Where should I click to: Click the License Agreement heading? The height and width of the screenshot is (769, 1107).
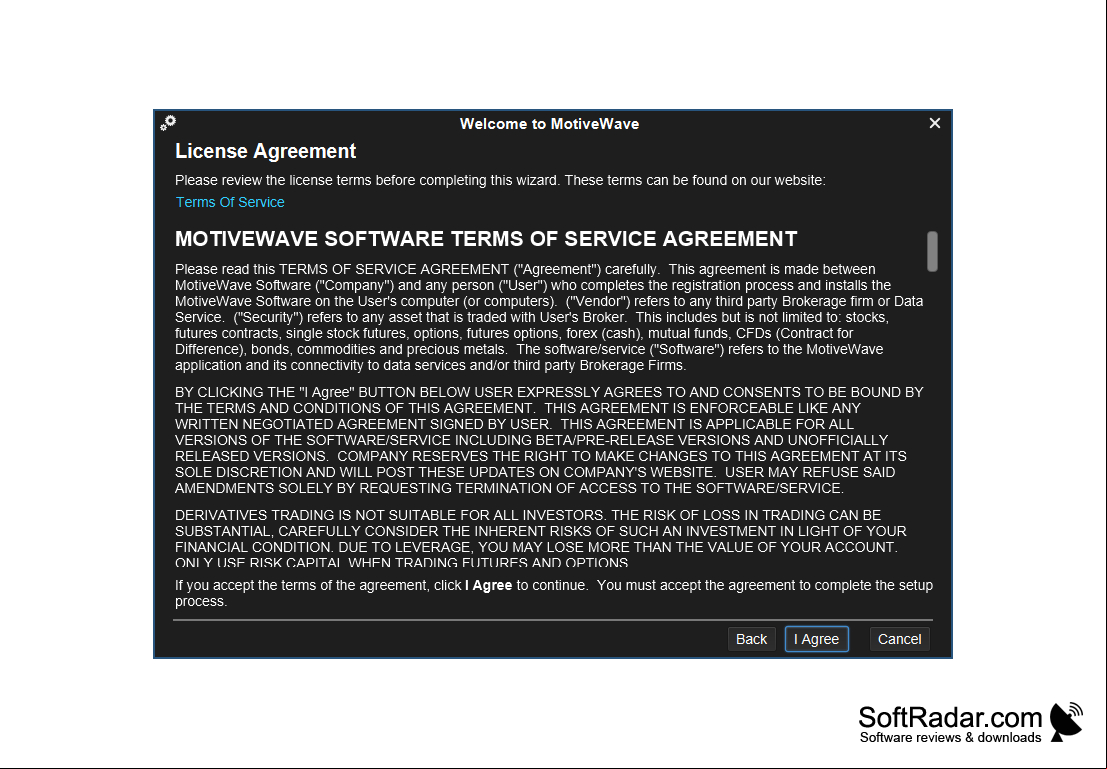coord(265,151)
